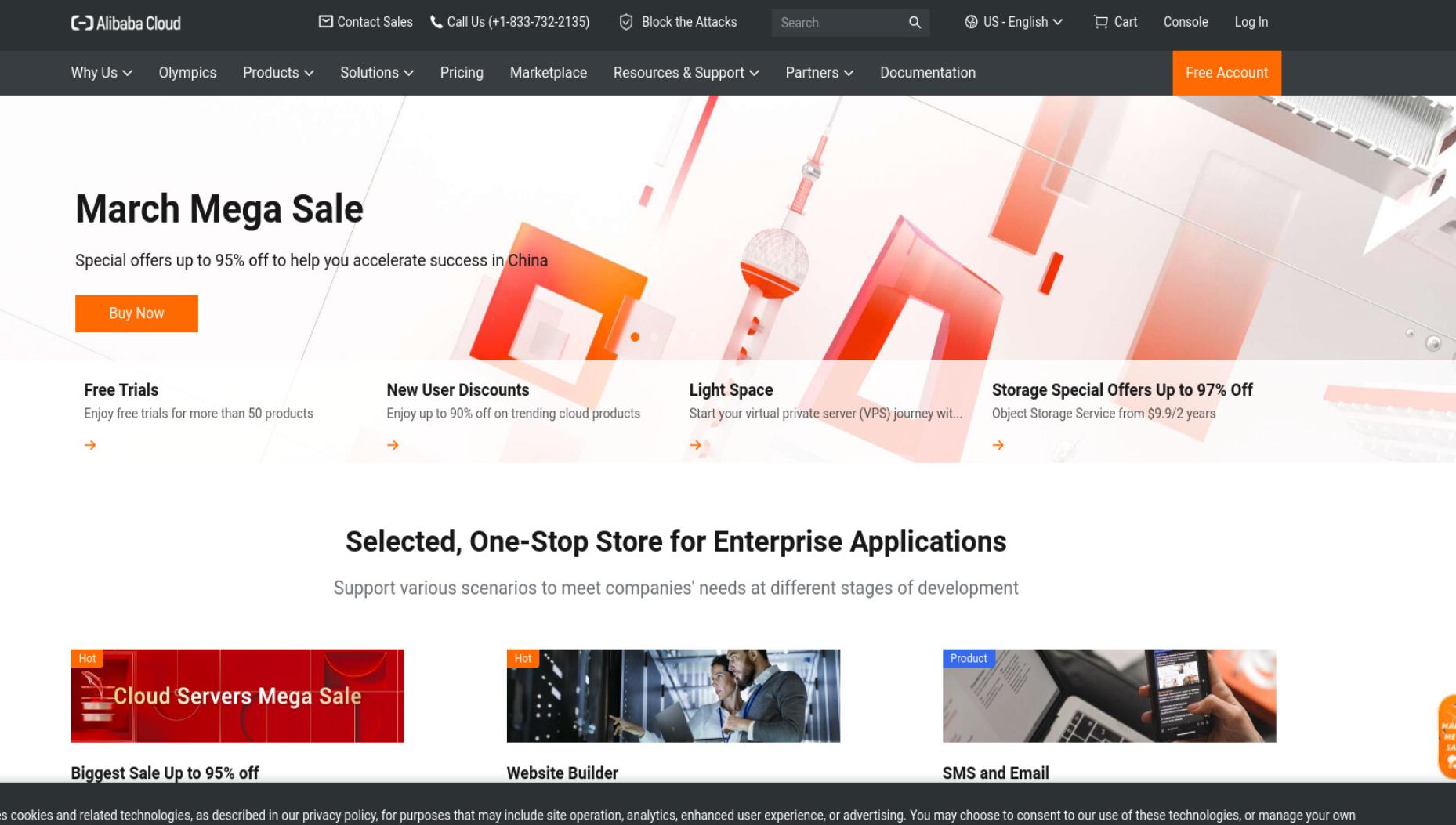Expand the Why Us menu

click(x=101, y=73)
